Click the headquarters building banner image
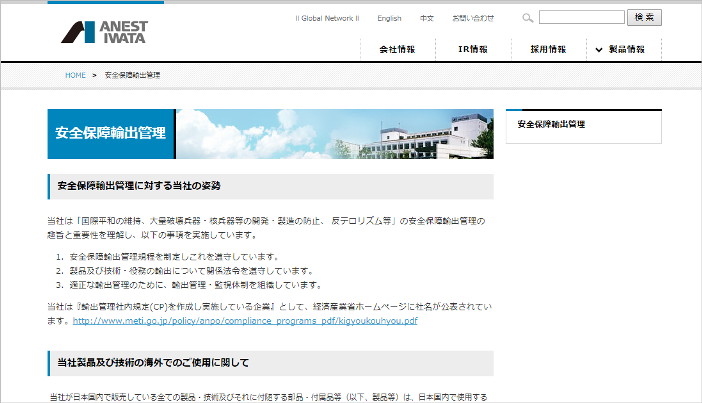Image resolution: width=702 pixels, height=403 pixels. tap(335, 134)
